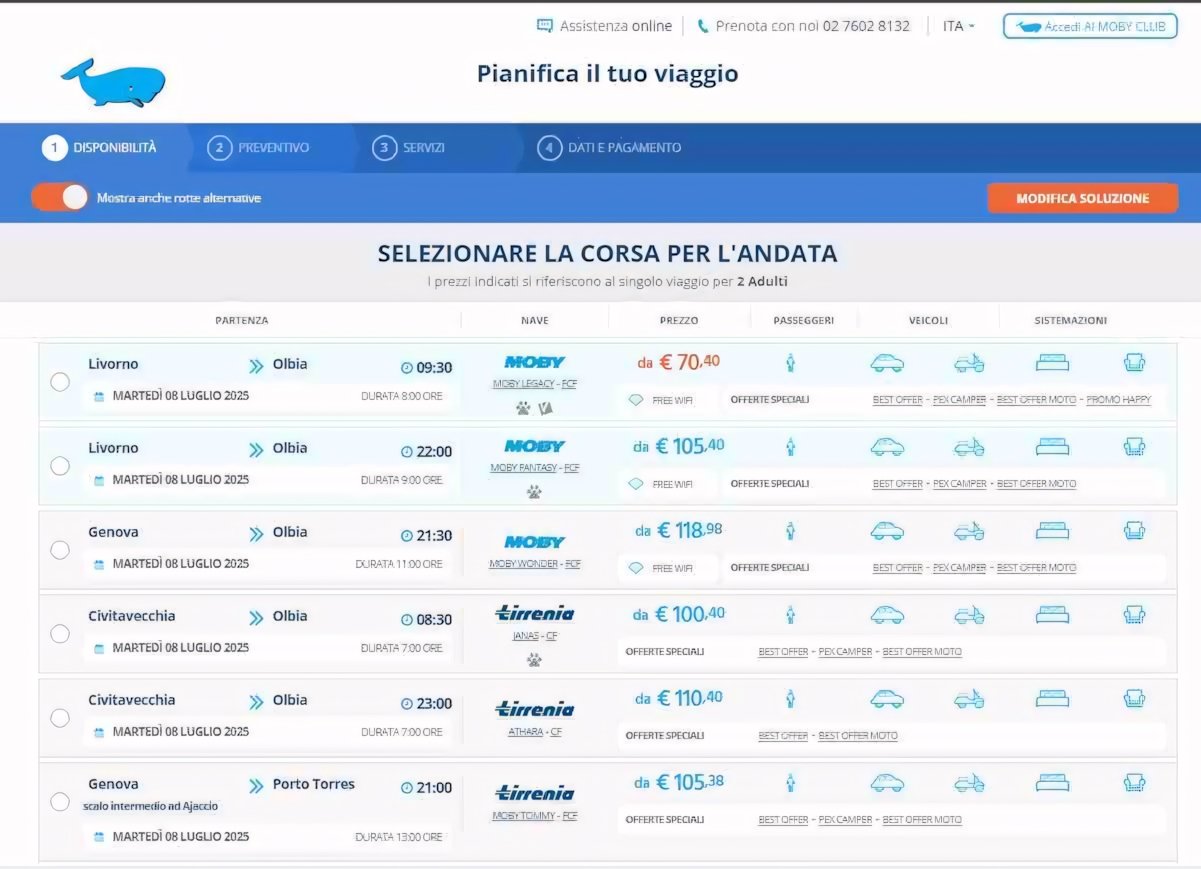Click pet paw icon under Moby Fantasy
1201x869 pixels.
[534, 492]
